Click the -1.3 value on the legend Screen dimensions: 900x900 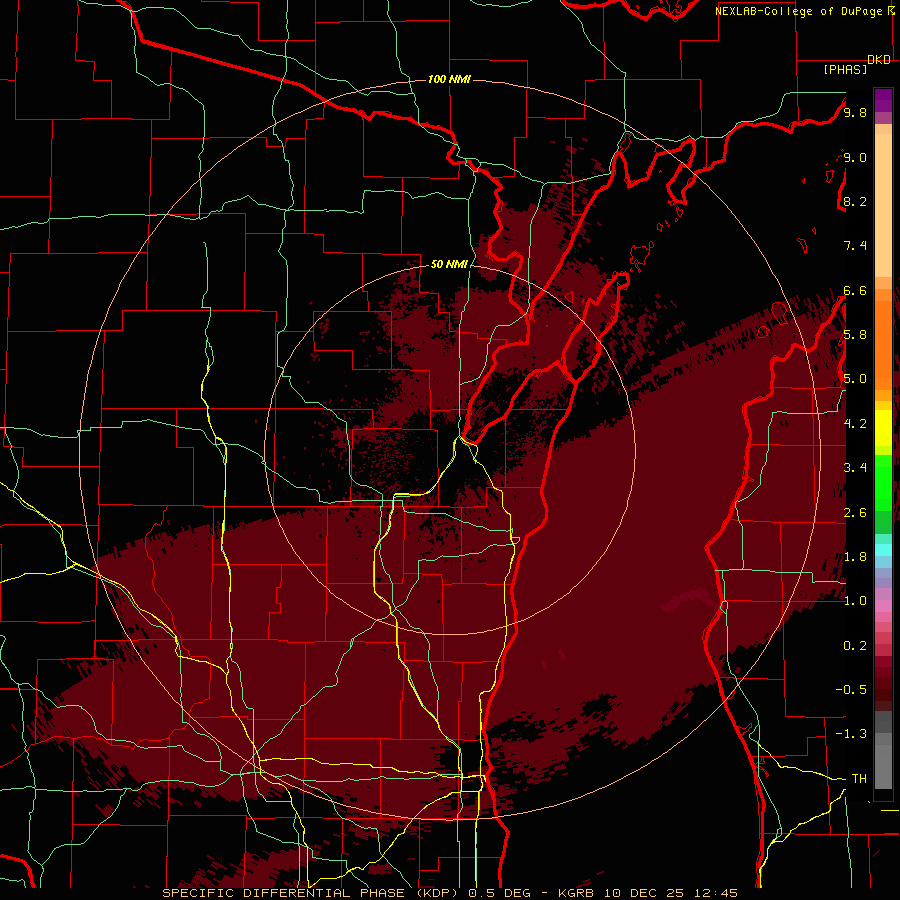tap(851, 734)
